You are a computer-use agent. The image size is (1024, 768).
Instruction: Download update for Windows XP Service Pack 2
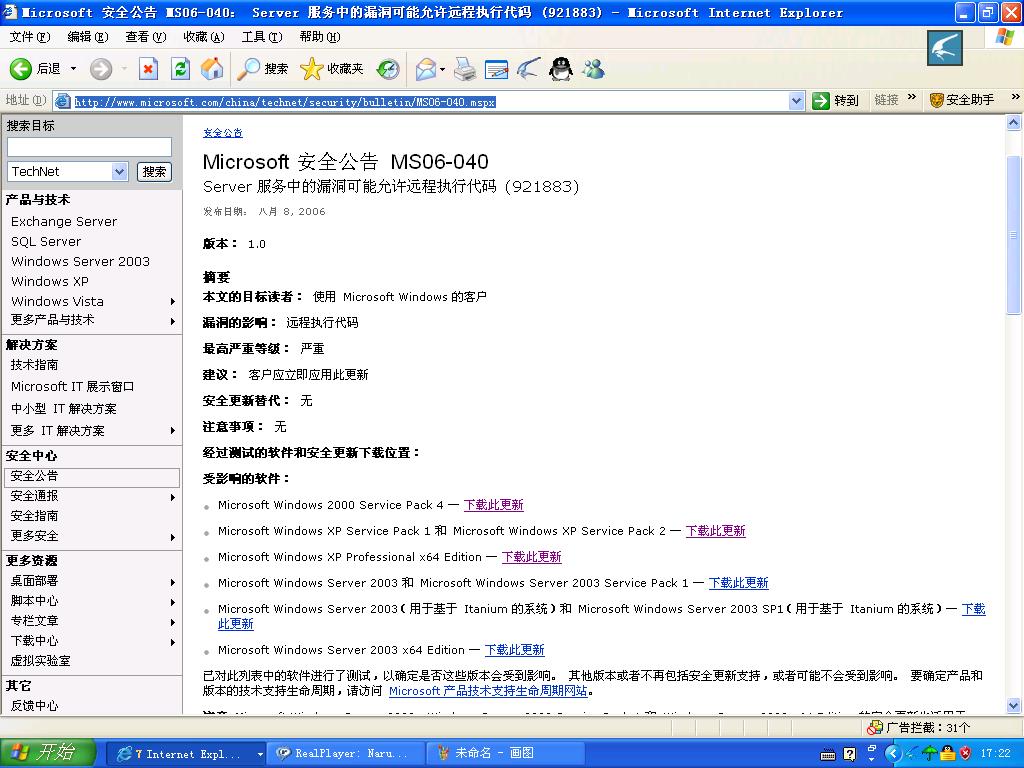[716, 531]
